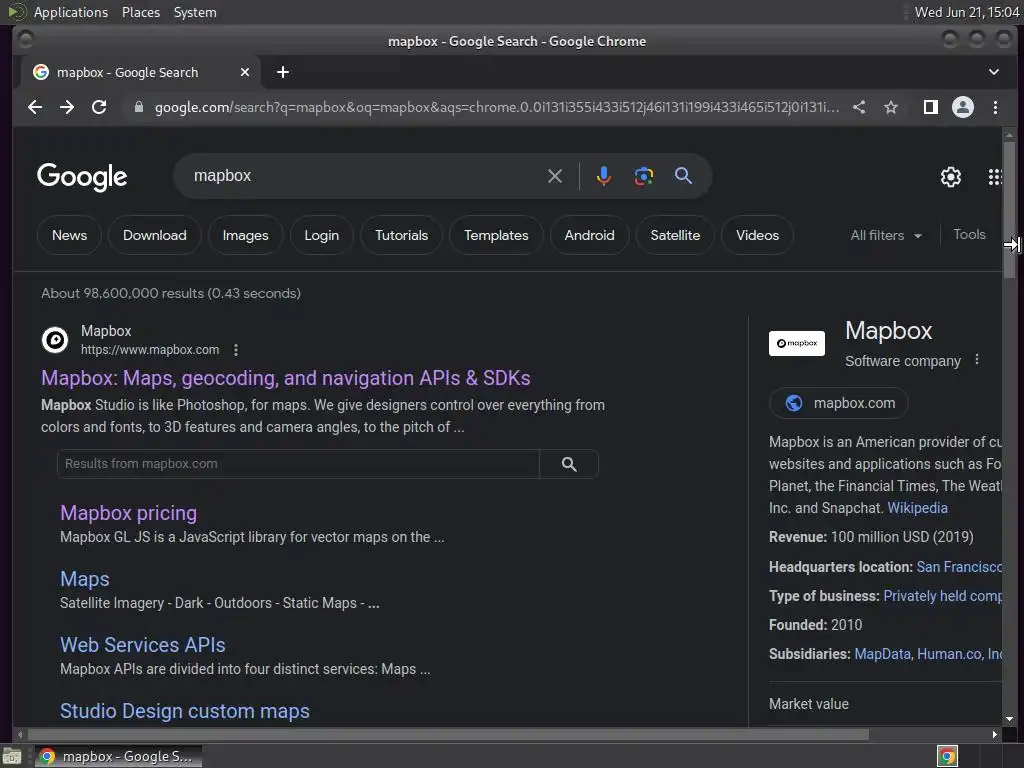Search within mapbox.com results button

click(x=569, y=464)
